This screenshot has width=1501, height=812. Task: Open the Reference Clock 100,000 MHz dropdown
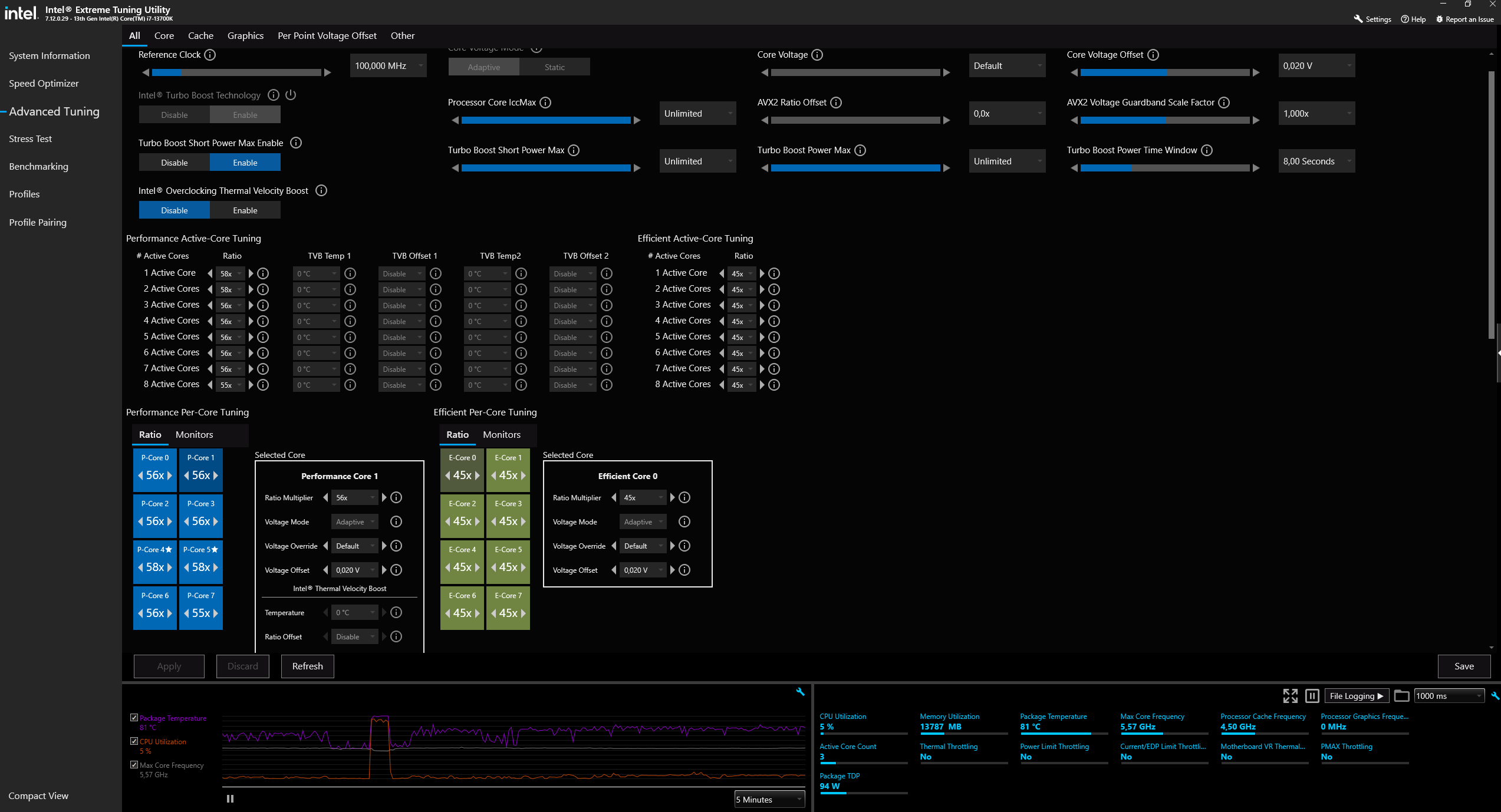click(389, 66)
